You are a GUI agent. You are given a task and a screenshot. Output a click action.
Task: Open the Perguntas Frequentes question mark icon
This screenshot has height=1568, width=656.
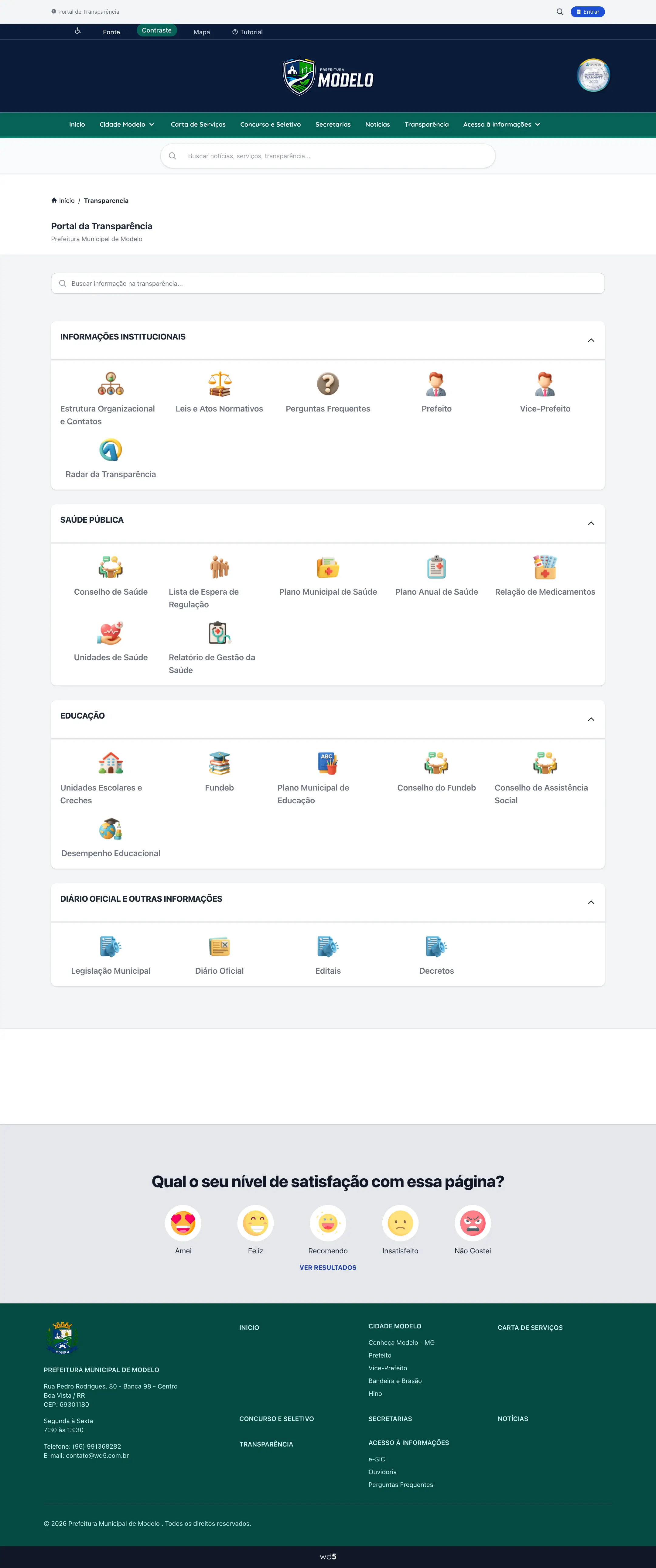tap(328, 384)
